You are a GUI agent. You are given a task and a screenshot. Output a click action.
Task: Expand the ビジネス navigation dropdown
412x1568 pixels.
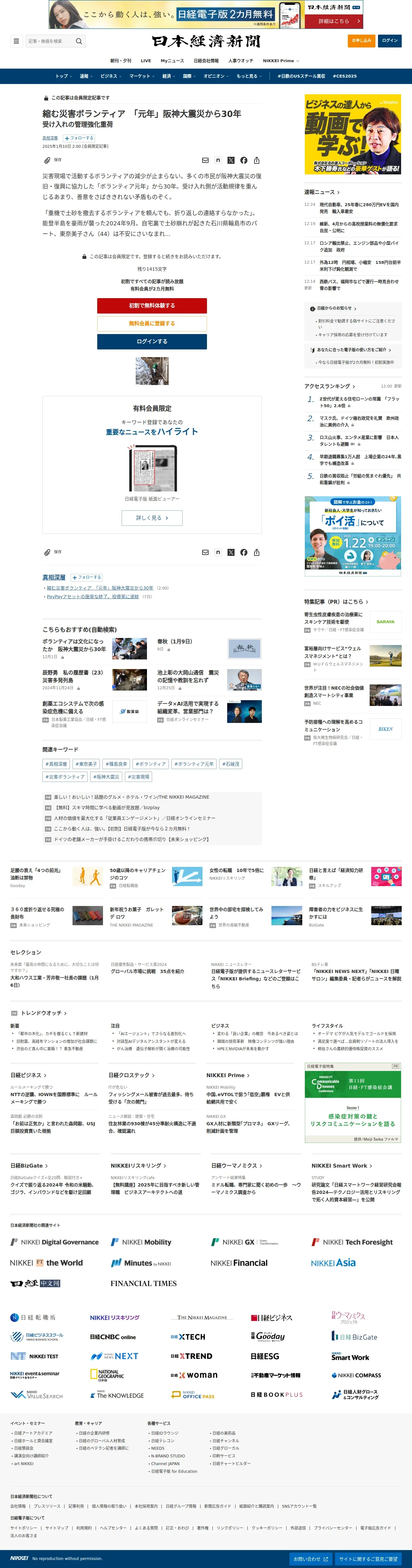click(x=111, y=76)
